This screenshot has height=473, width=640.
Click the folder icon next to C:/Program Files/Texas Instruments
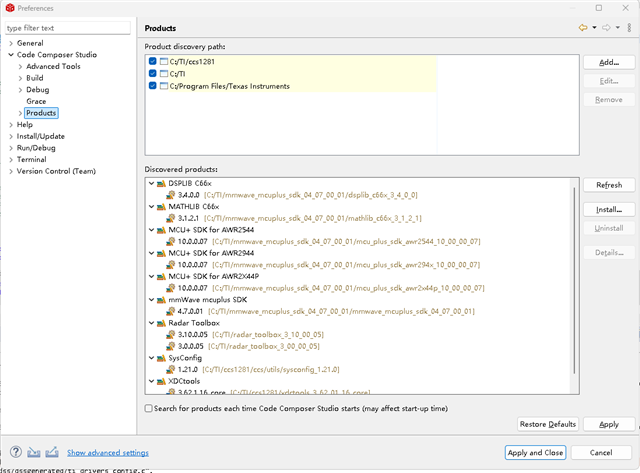[164, 86]
